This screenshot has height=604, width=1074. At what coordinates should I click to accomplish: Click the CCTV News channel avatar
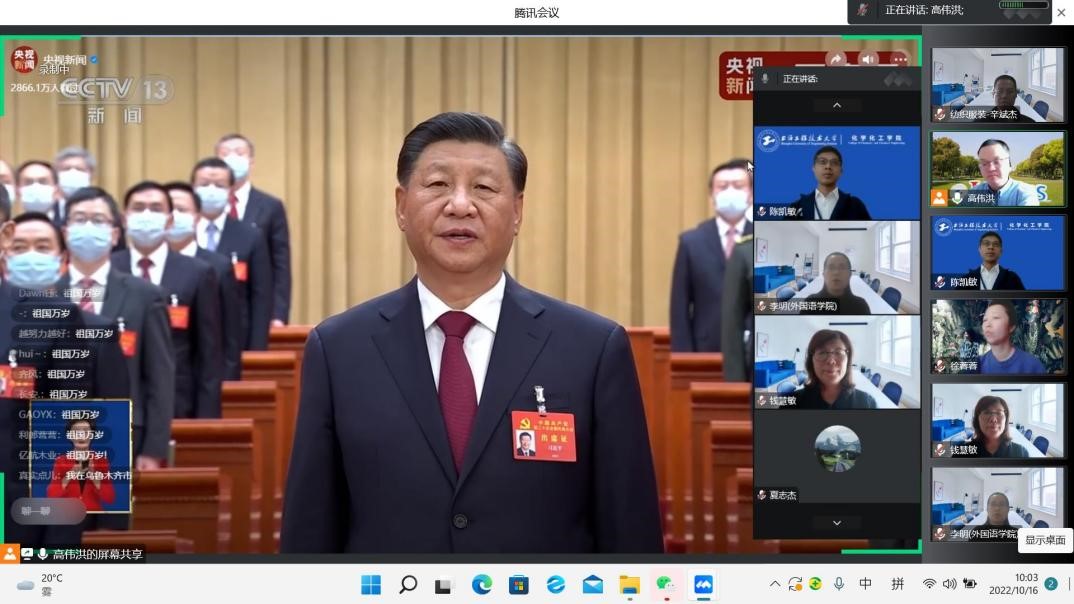click(23, 60)
